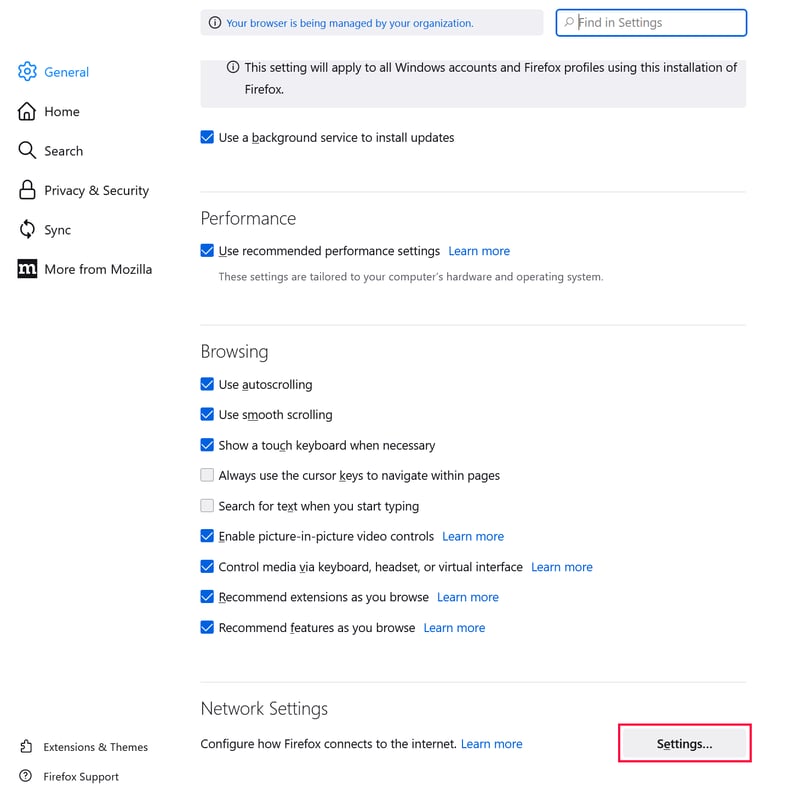Enable Always use cursor keys to navigate
The width and height of the screenshot is (800, 798).
point(207,476)
